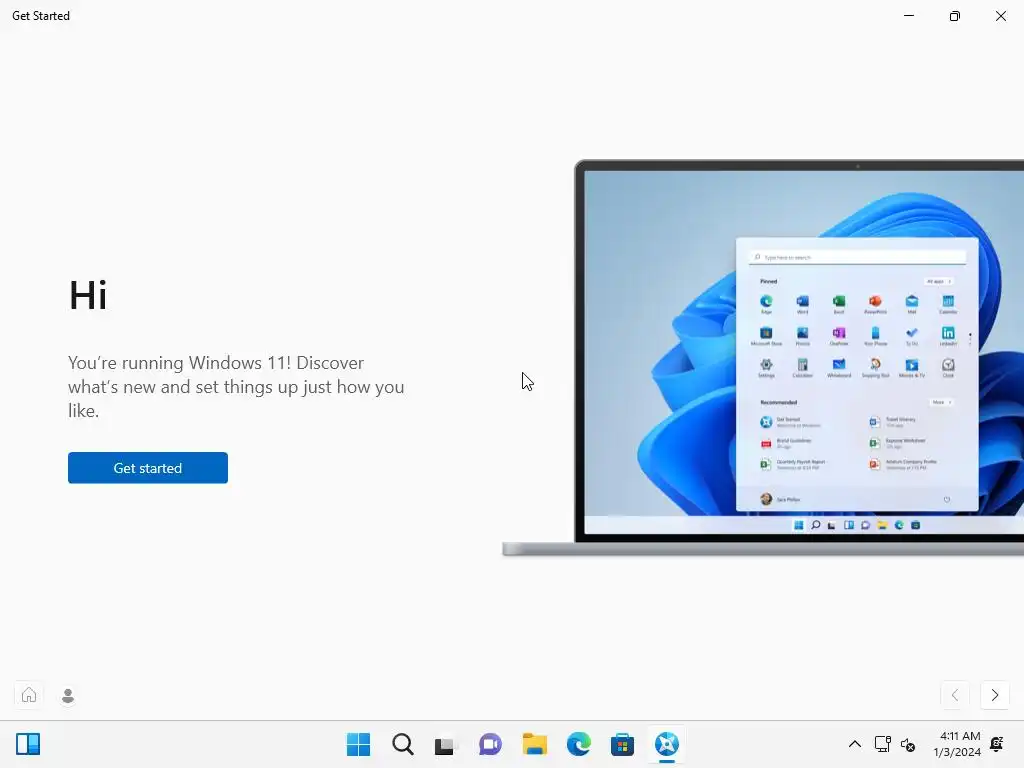Restore down the Get Started window

955,16
